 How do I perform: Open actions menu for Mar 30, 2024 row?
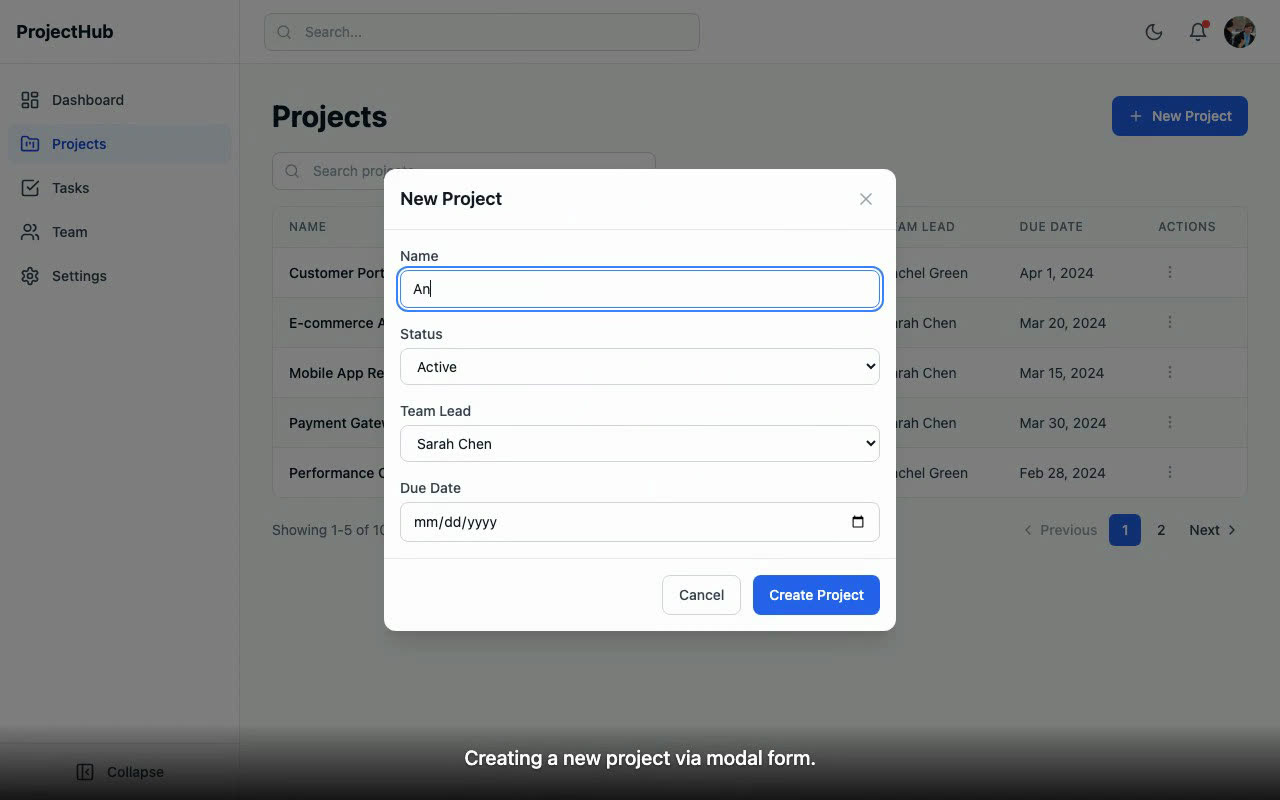click(x=1170, y=422)
